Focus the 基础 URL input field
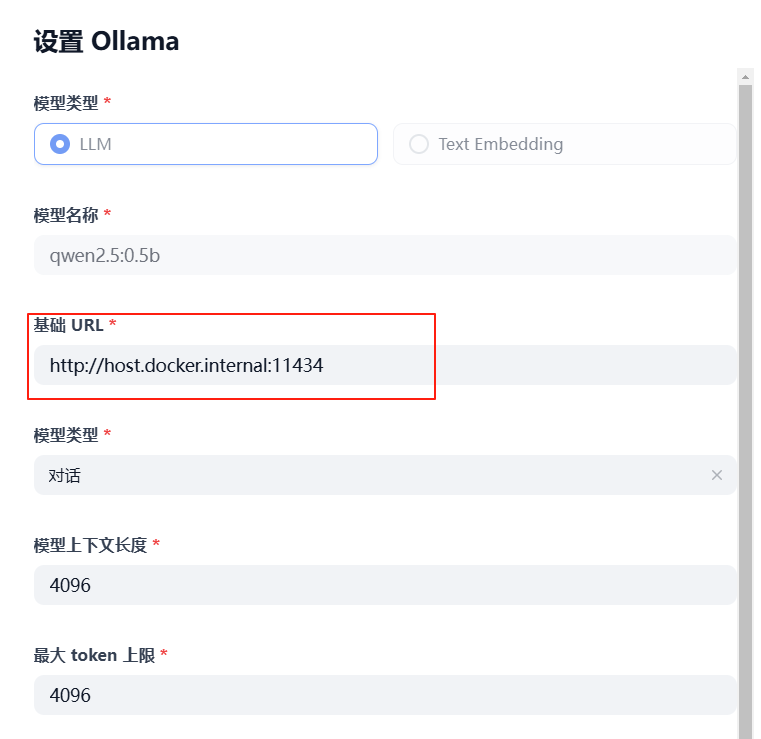The width and height of the screenshot is (761, 739). [385, 365]
